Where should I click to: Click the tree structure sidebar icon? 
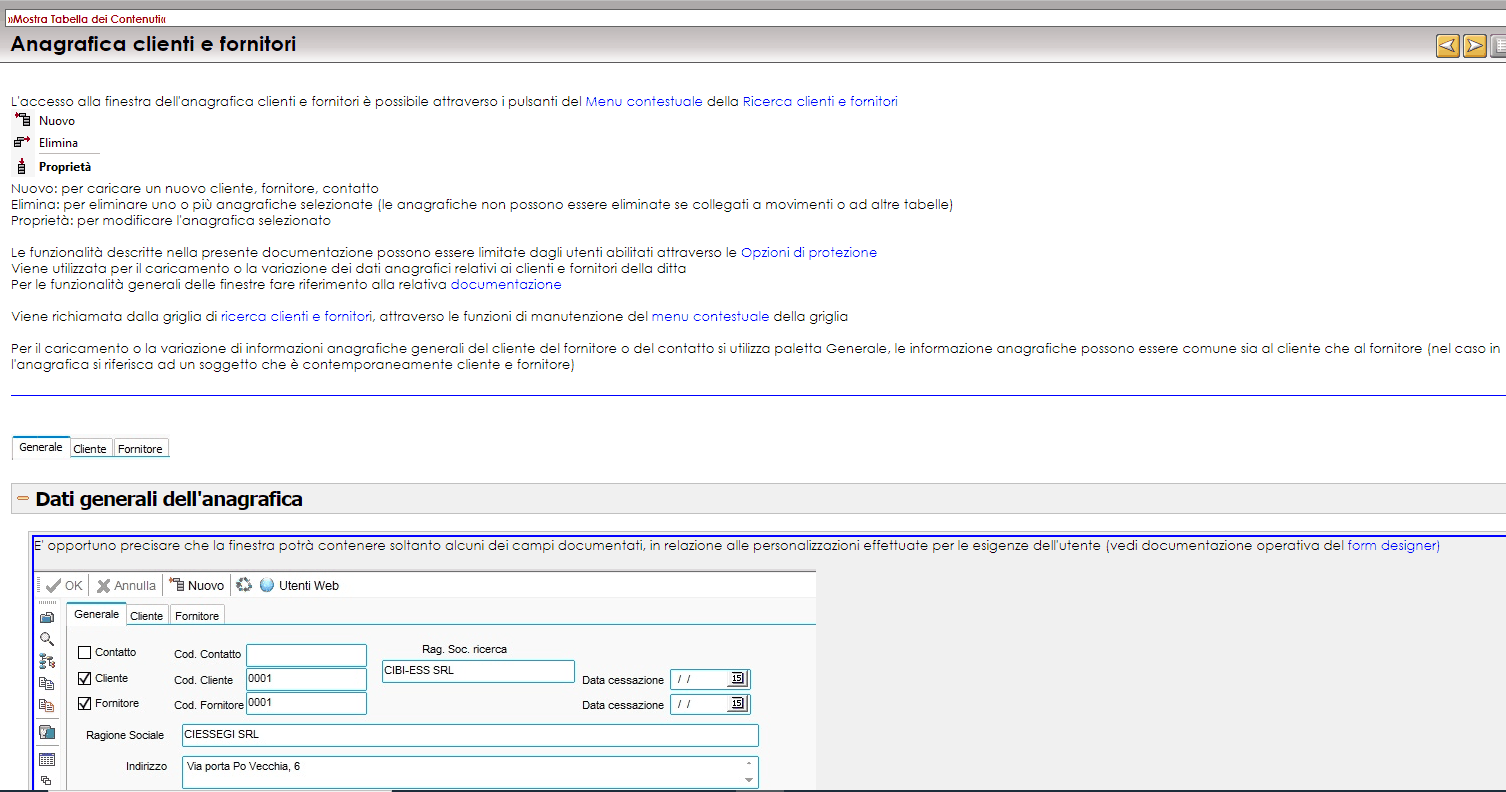click(47, 661)
